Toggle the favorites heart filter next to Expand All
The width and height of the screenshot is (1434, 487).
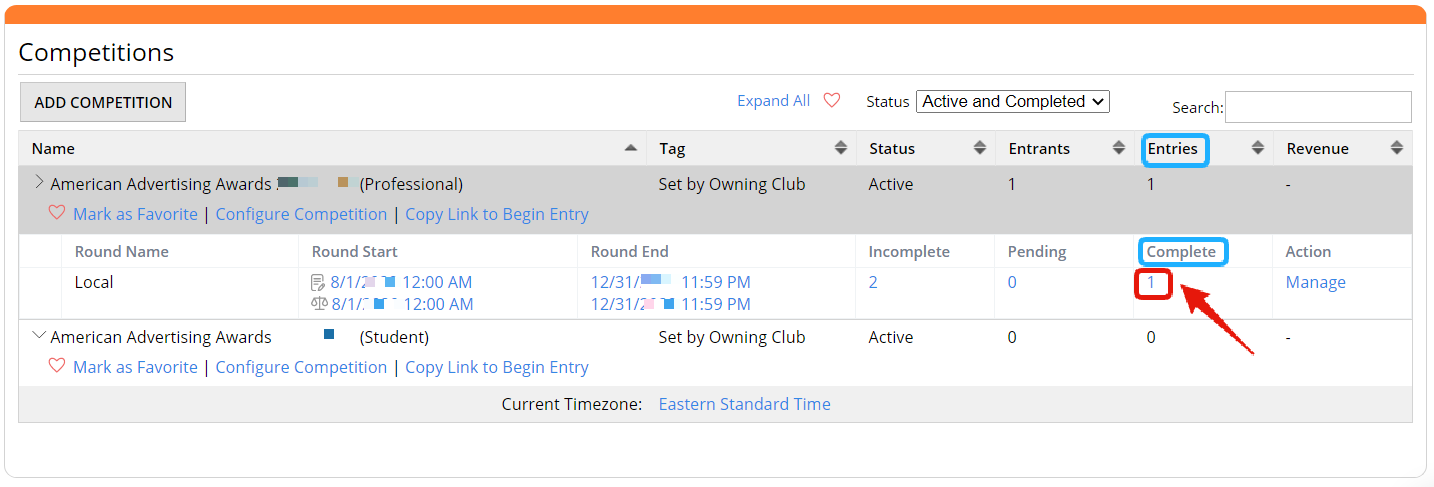pos(832,100)
